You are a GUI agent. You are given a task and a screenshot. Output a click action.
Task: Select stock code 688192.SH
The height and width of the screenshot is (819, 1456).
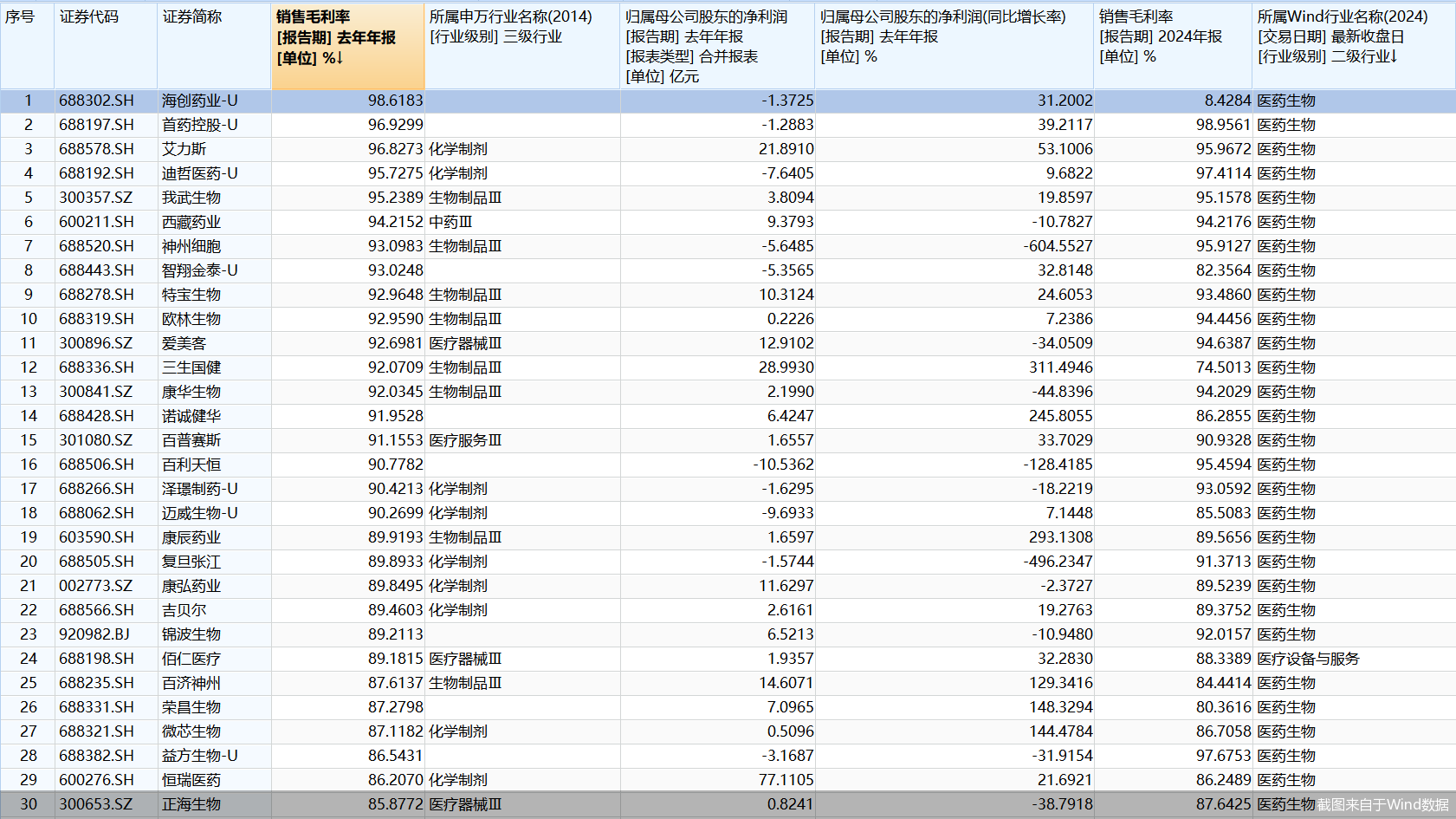(x=96, y=173)
